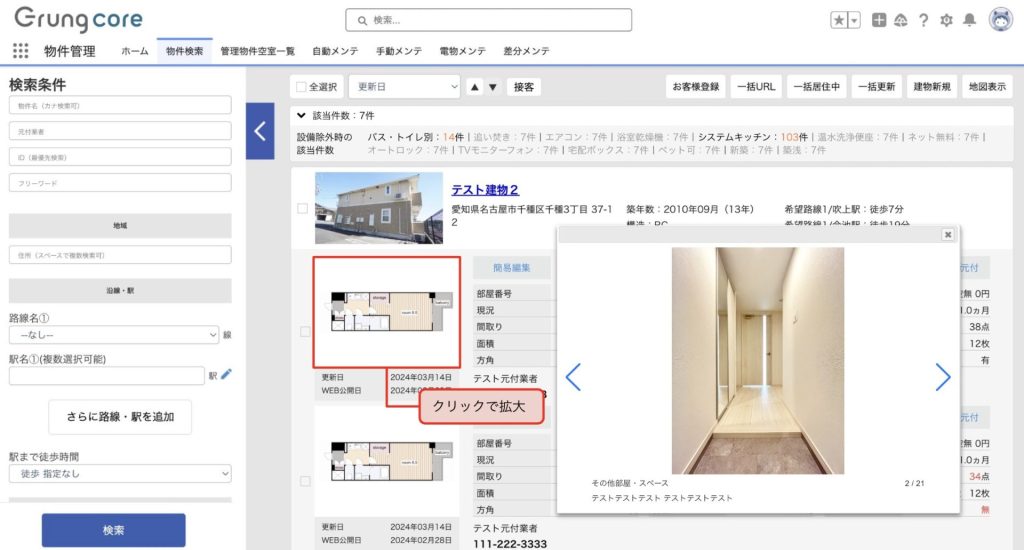The width and height of the screenshot is (1024, 550).
Task: Open the 自動メンテ tab
Action: 334,51
